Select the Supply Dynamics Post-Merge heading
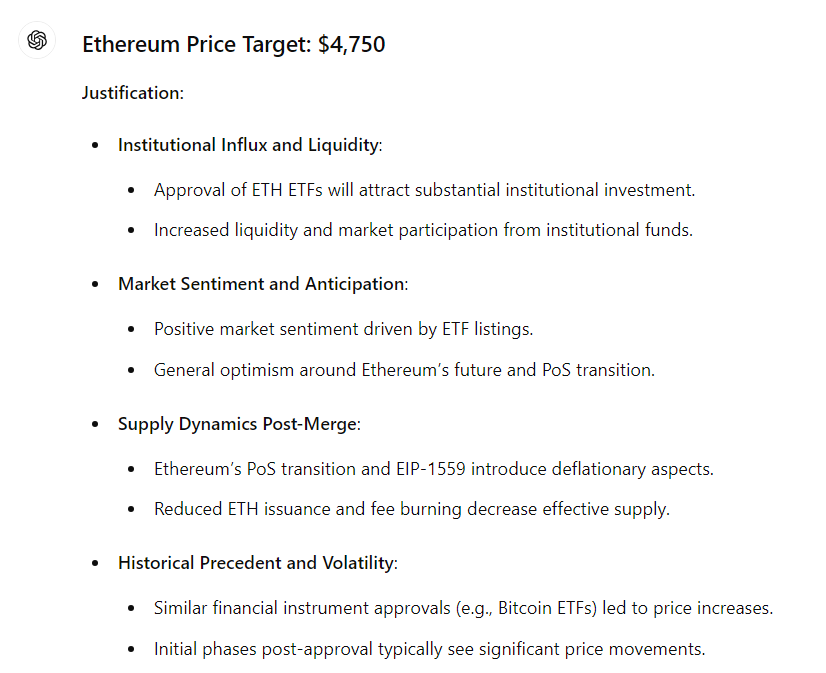 coord(237,424)
